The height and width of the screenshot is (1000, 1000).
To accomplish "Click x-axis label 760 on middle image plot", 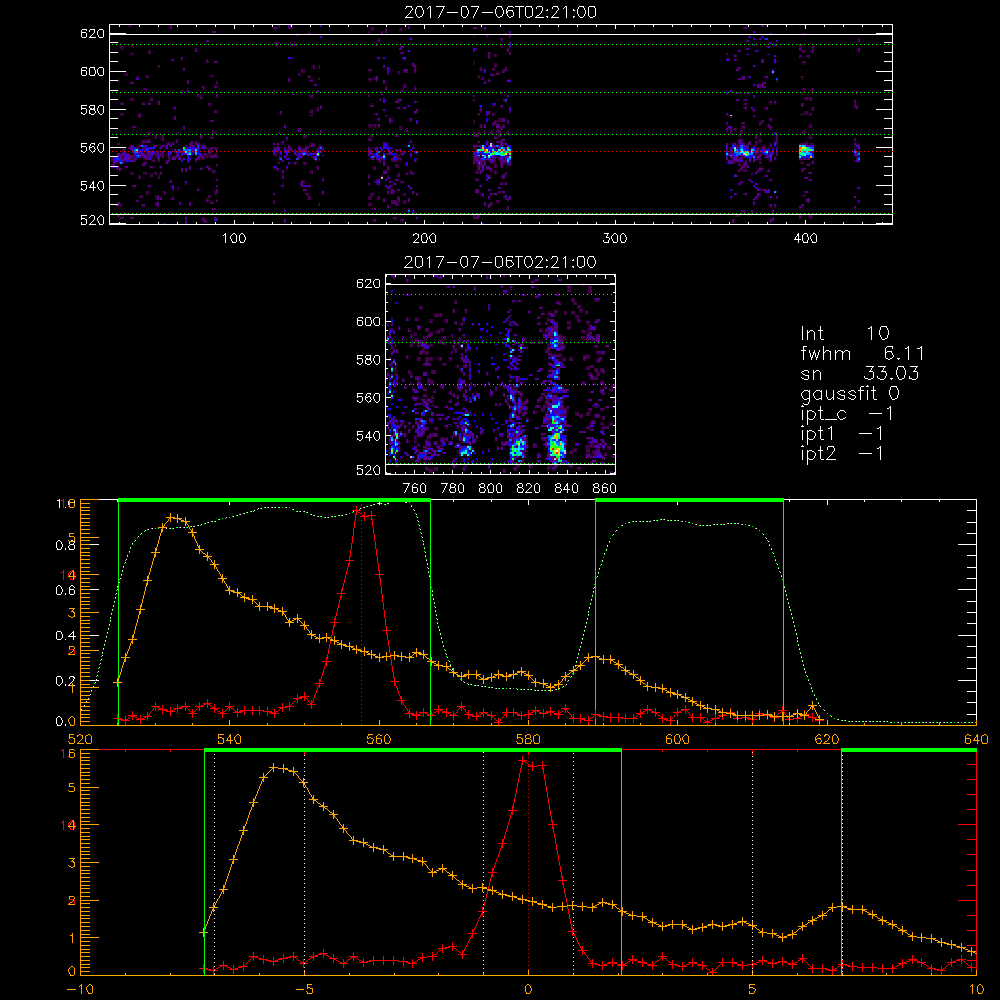I will pyautogui.click(x=415, y=489).
